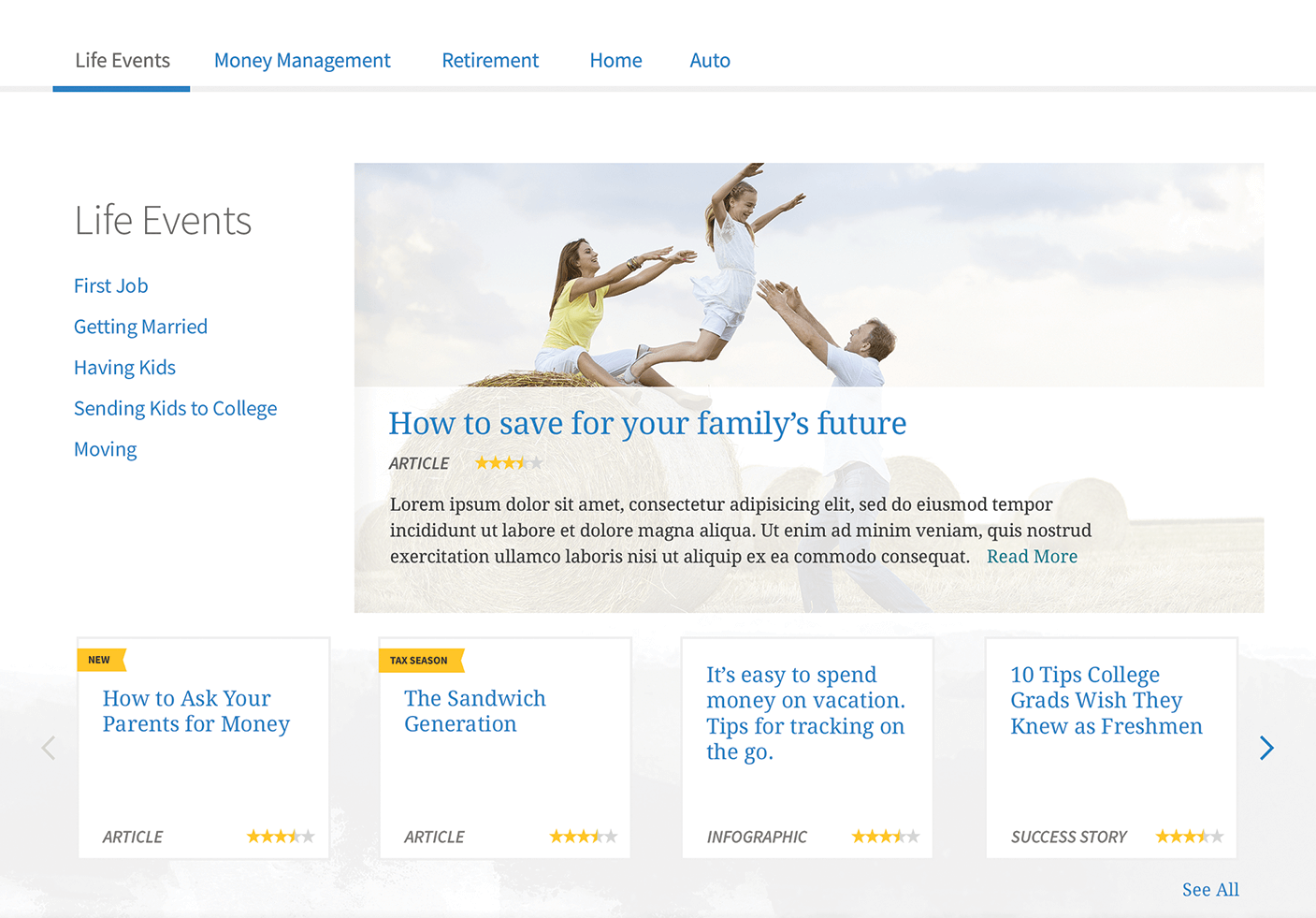Image resolution: width=1316 pixels, height=918 pixels.
Task: Click the next carousel arrow chevron
Action: pyautogui.click(x=1266, y=748)
